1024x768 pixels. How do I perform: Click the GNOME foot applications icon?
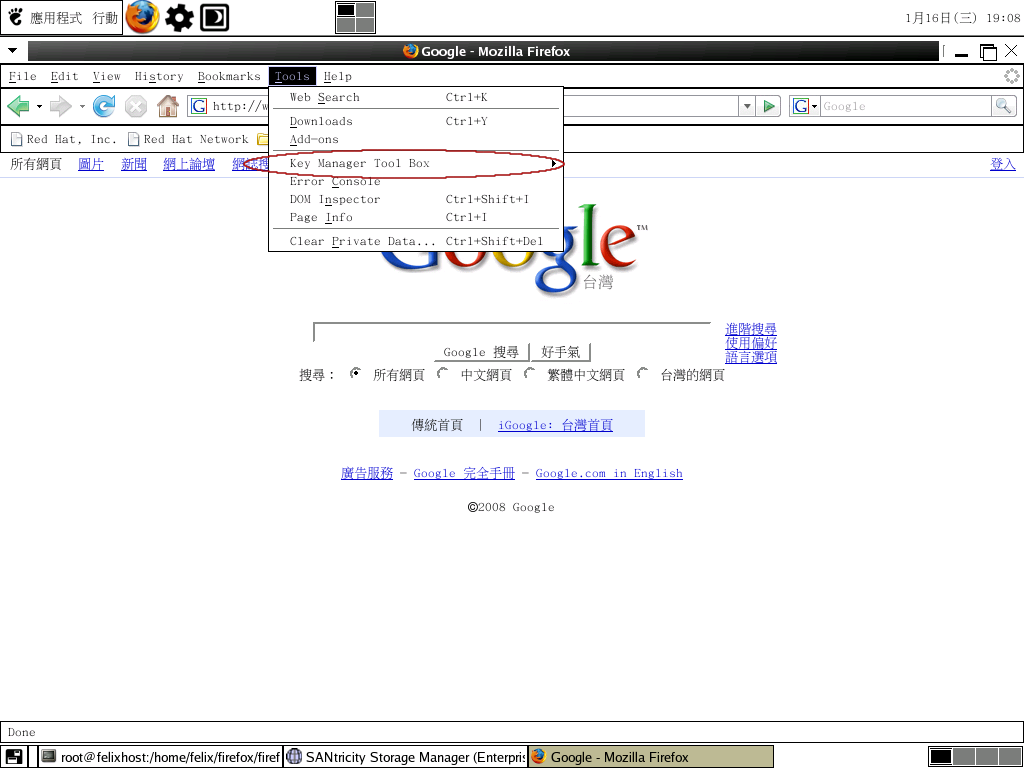tap(16, 17)
